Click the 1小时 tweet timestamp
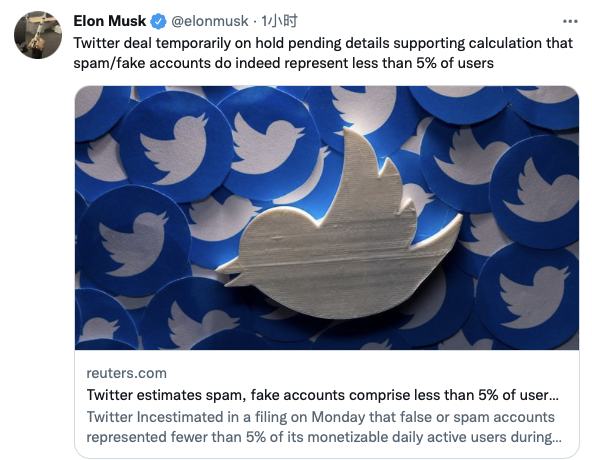Viewport: 592px width, 460px height. (279, 21)
